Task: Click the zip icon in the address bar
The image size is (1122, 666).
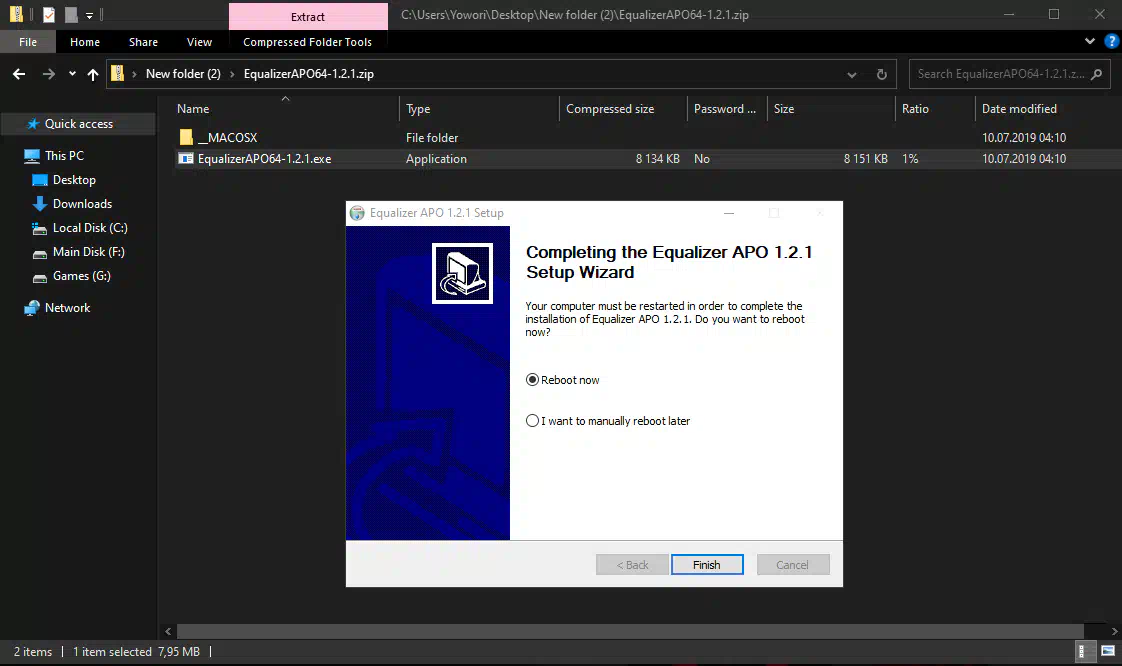Action: (117, 74)
